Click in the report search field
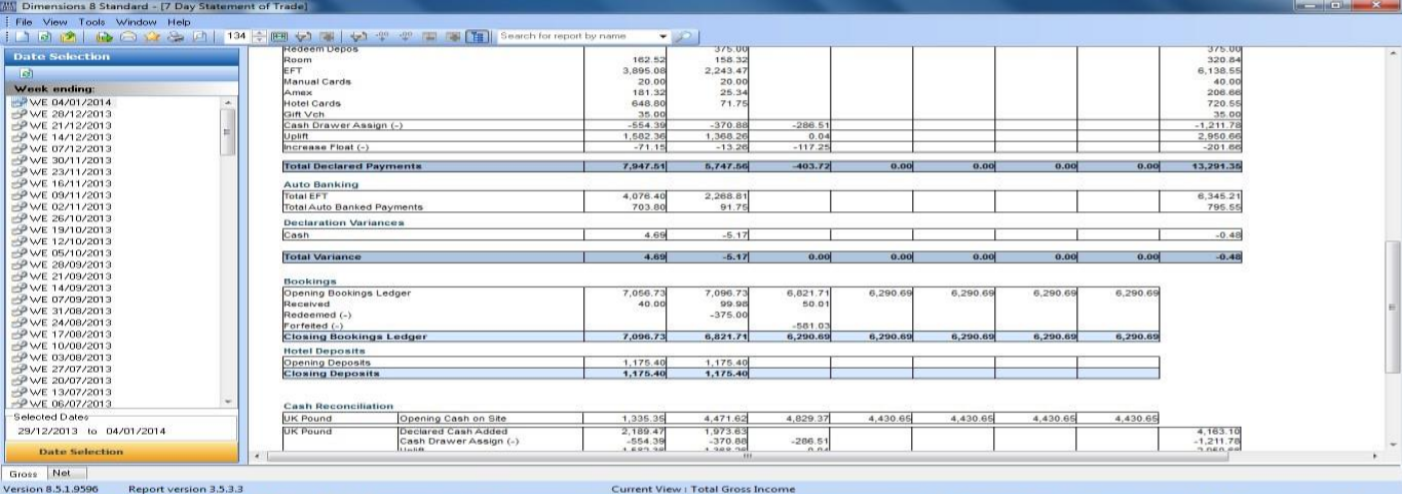The width and height of the screenshot is (1402, 494). click(x=570, y=38)
